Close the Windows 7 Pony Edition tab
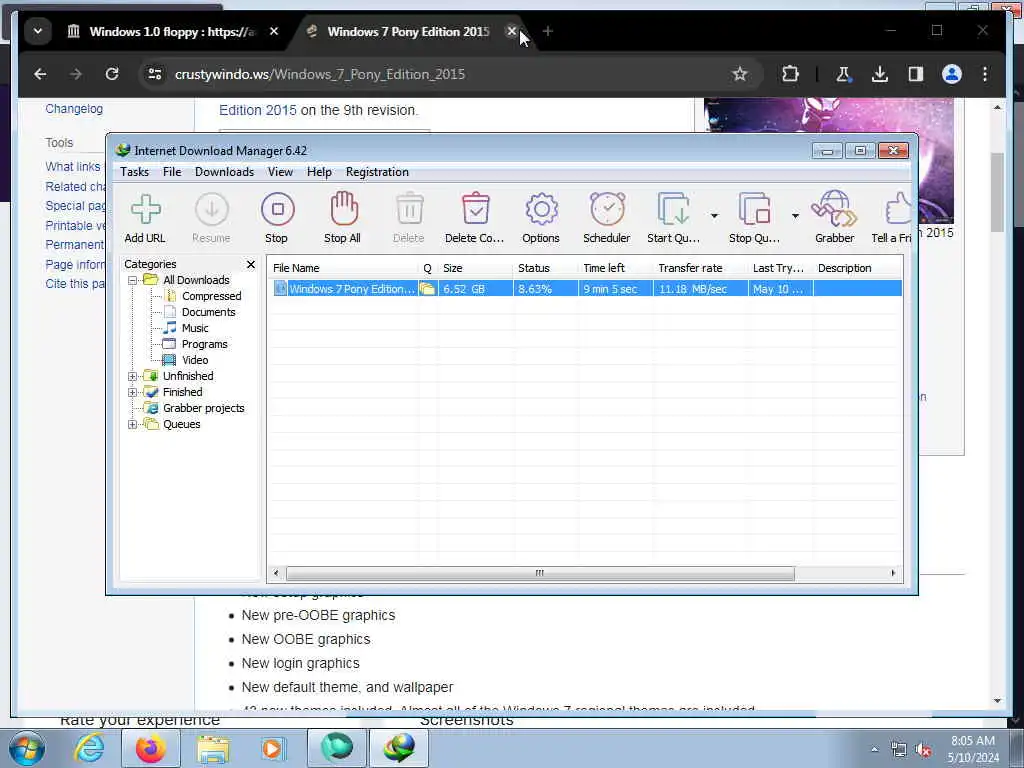This screenshot has height=768, width=1024. [x=512, y=31]
